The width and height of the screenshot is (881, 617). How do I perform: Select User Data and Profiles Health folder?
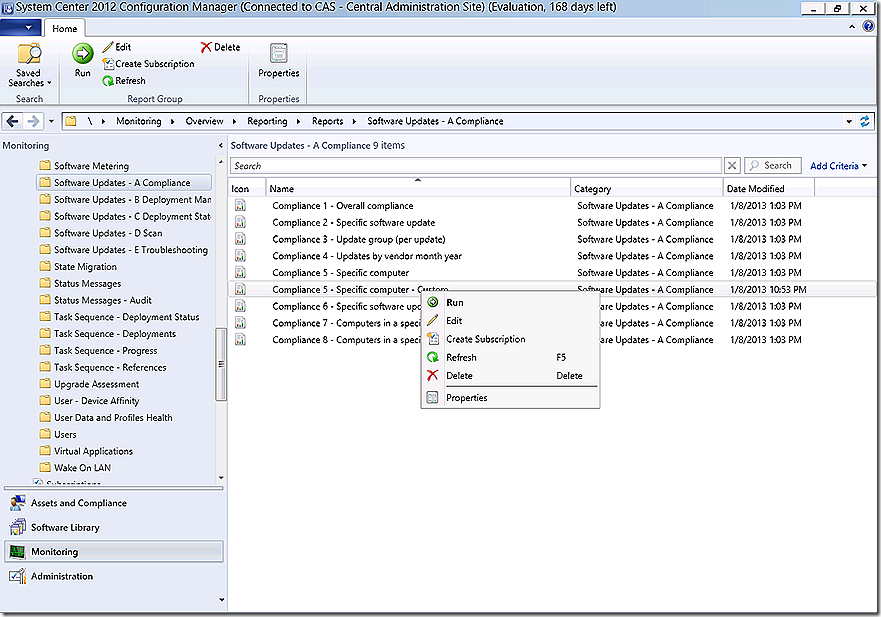[x=106, y=418]
